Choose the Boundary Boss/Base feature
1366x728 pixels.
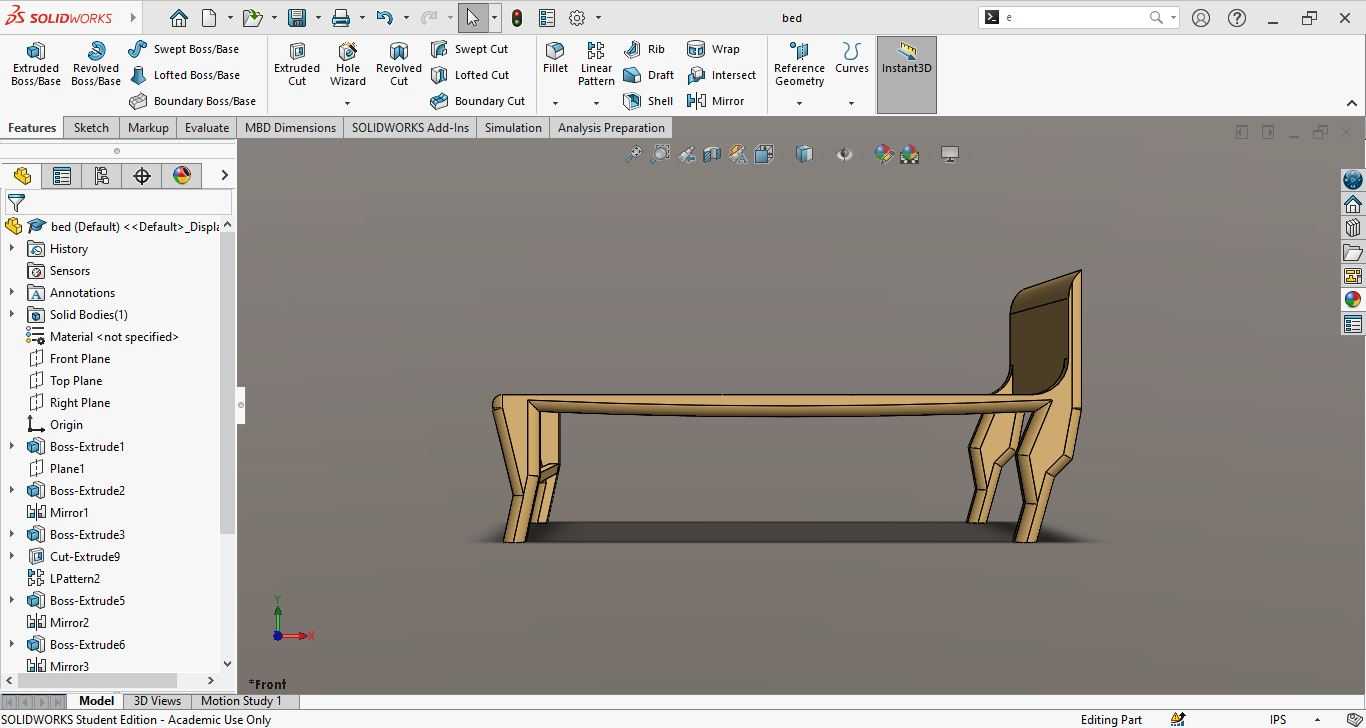193,101
